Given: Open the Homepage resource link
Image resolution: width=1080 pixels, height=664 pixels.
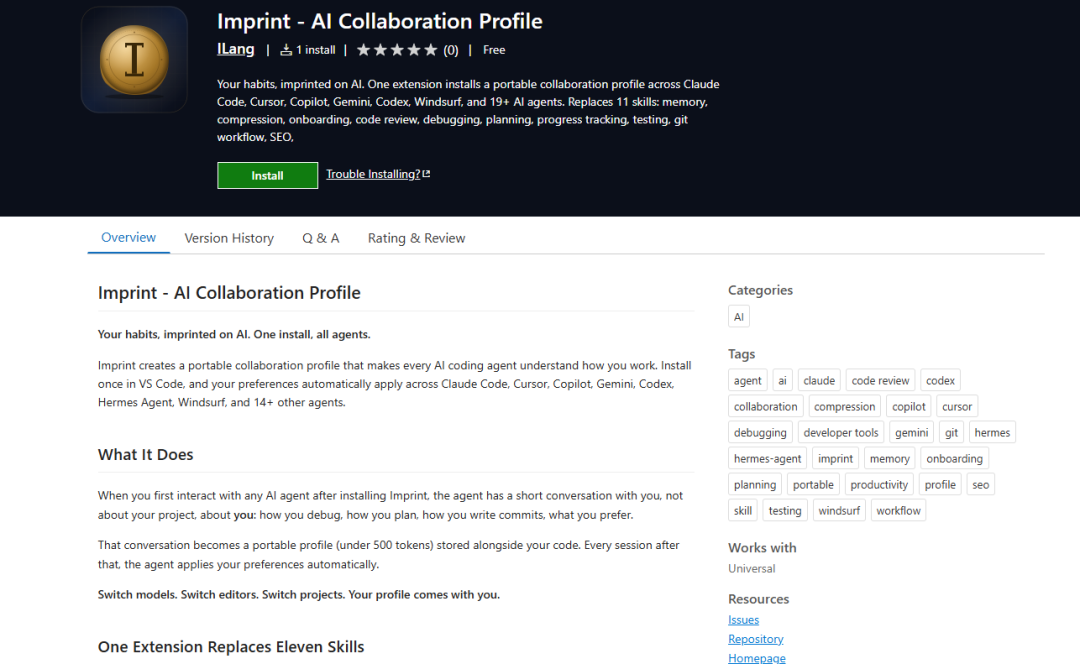Looking at the screenshot, I should click(756, 658).
